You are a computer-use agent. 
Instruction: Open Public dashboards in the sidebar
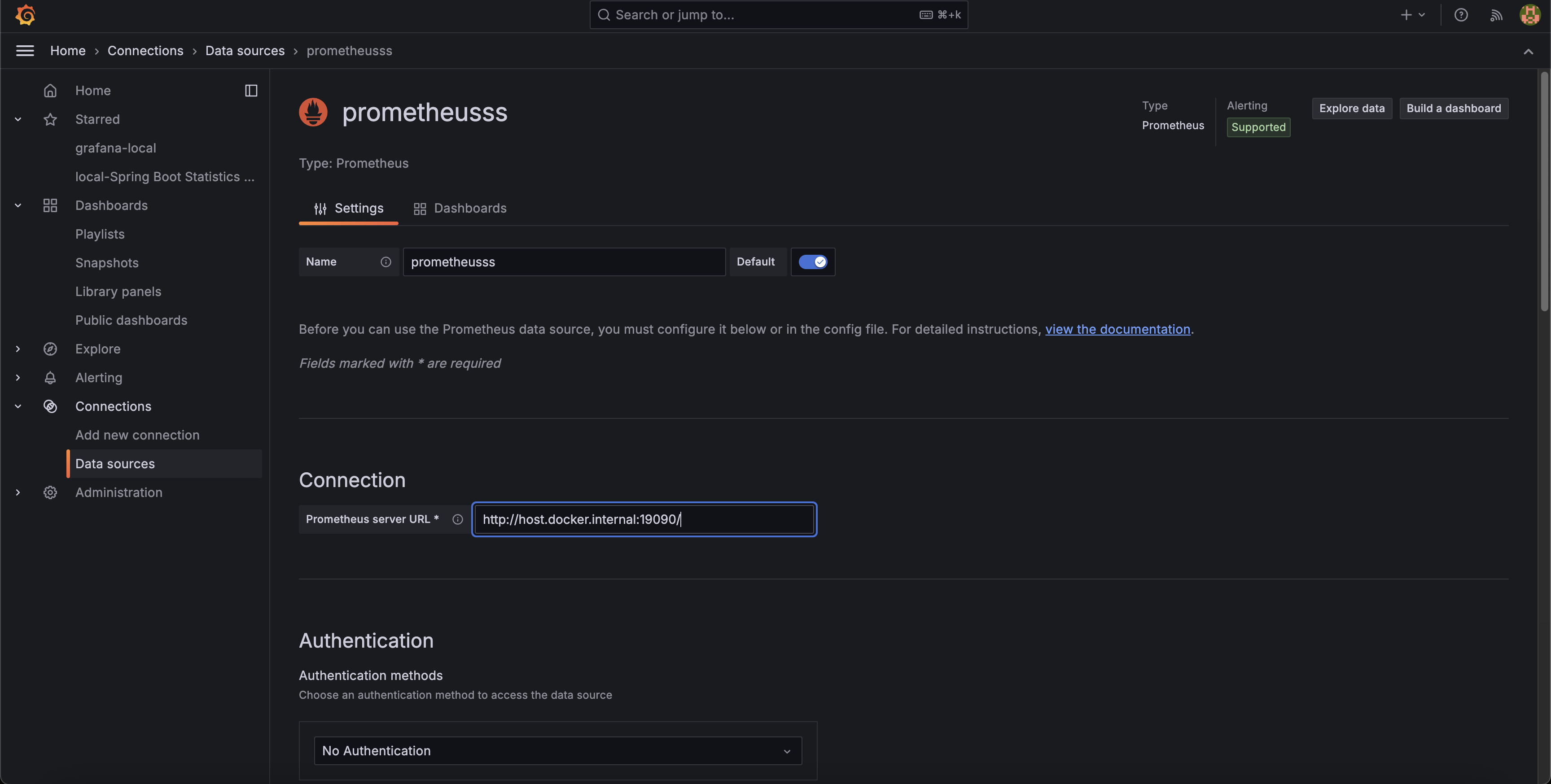[x=131, y=320]
